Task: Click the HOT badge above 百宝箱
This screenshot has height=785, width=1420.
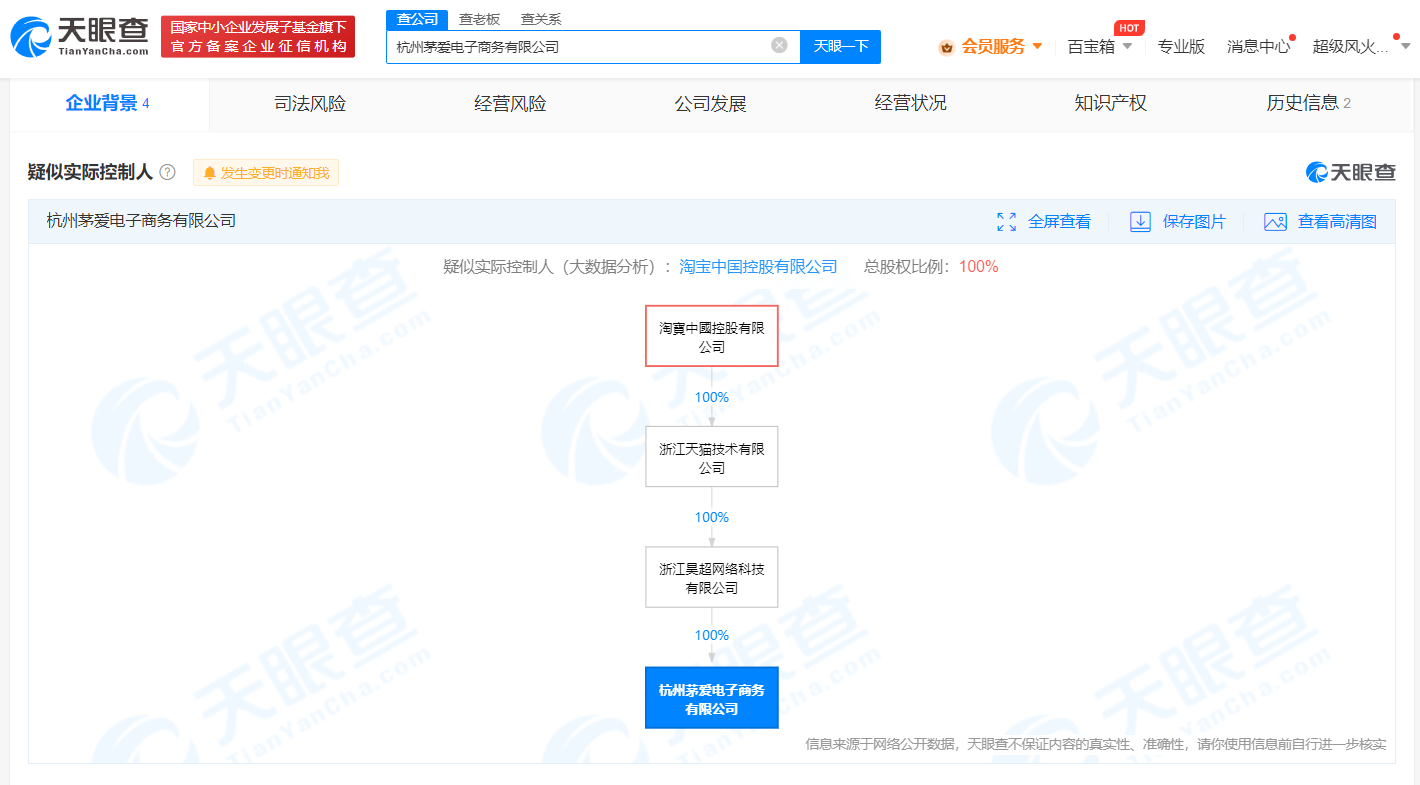Action: tap(1129, 28)
